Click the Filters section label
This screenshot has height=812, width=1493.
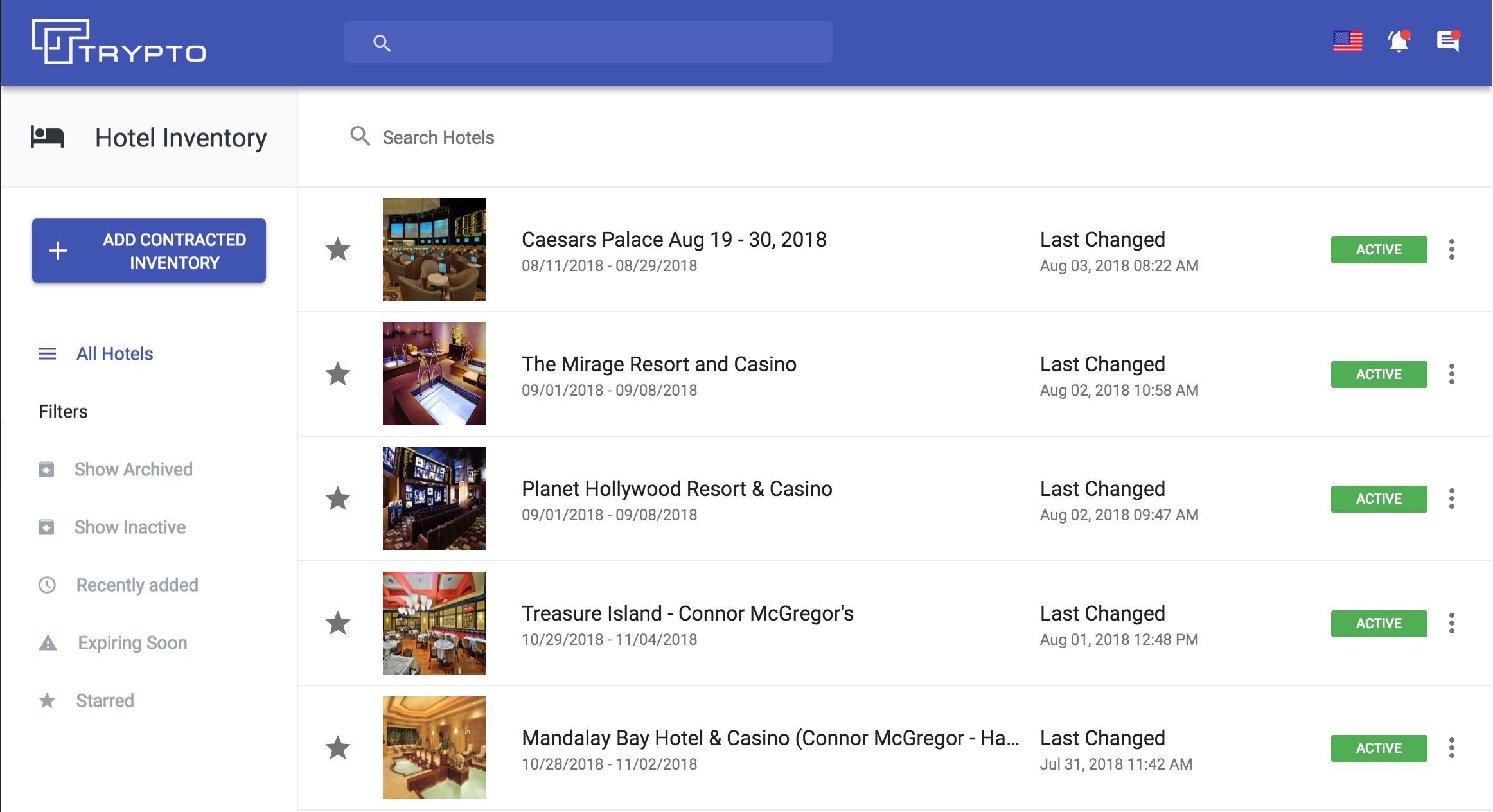pyautogui.click(x=63, y=411)
